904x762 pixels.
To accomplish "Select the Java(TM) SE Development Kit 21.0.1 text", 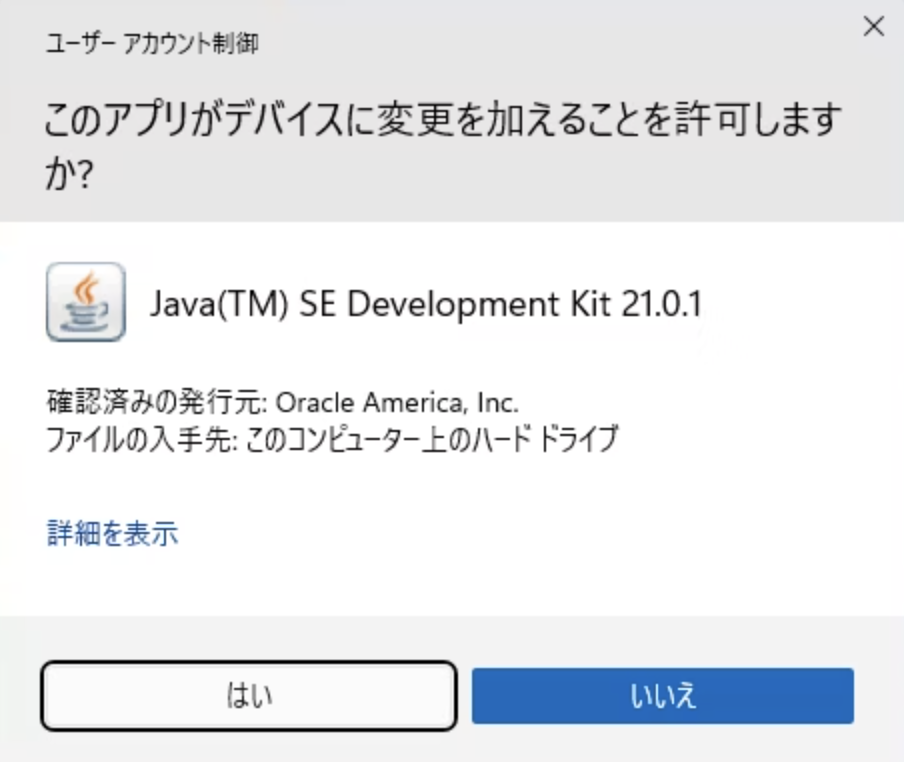I will pyautogui.click(x=426, y=304).
